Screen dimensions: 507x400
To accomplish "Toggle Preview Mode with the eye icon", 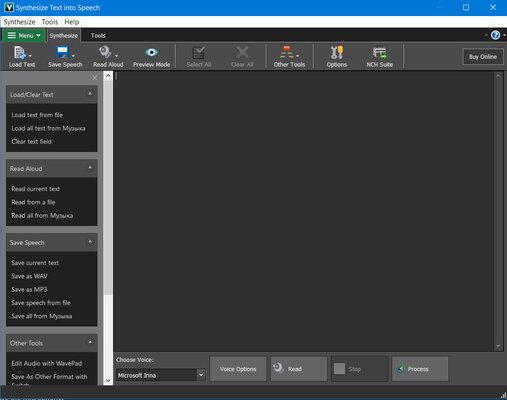I will [x=152, y=52].
